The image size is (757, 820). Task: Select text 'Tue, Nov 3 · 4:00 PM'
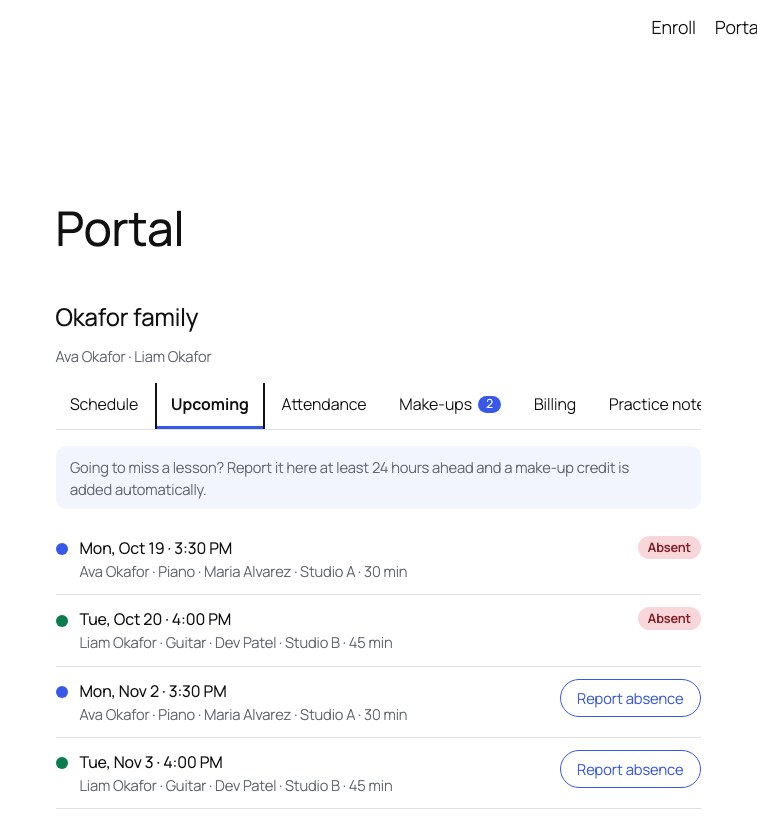[x=151, y=762]
